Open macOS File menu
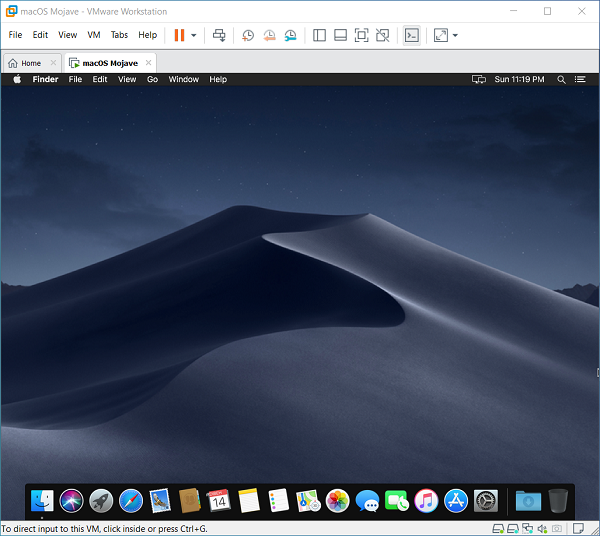The height and width of the screenshot is (536, 600). pyautogui.click(x=75, y=79)
